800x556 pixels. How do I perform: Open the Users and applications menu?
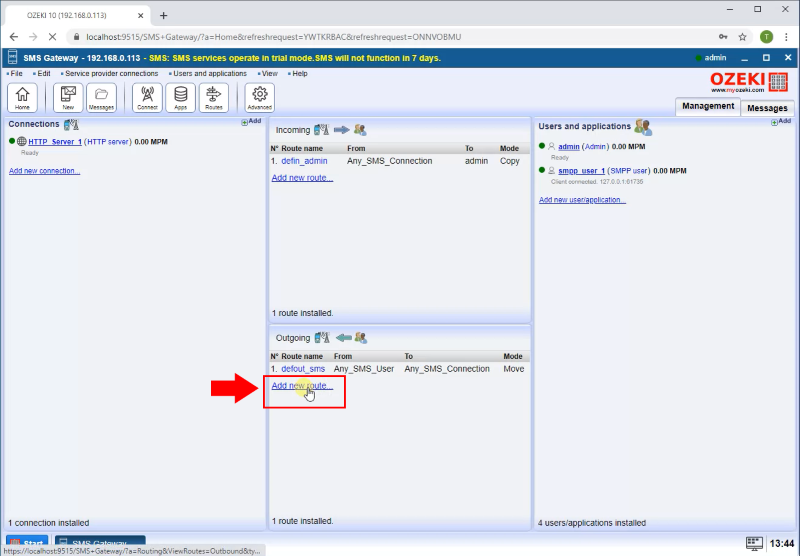click(209, 73)
